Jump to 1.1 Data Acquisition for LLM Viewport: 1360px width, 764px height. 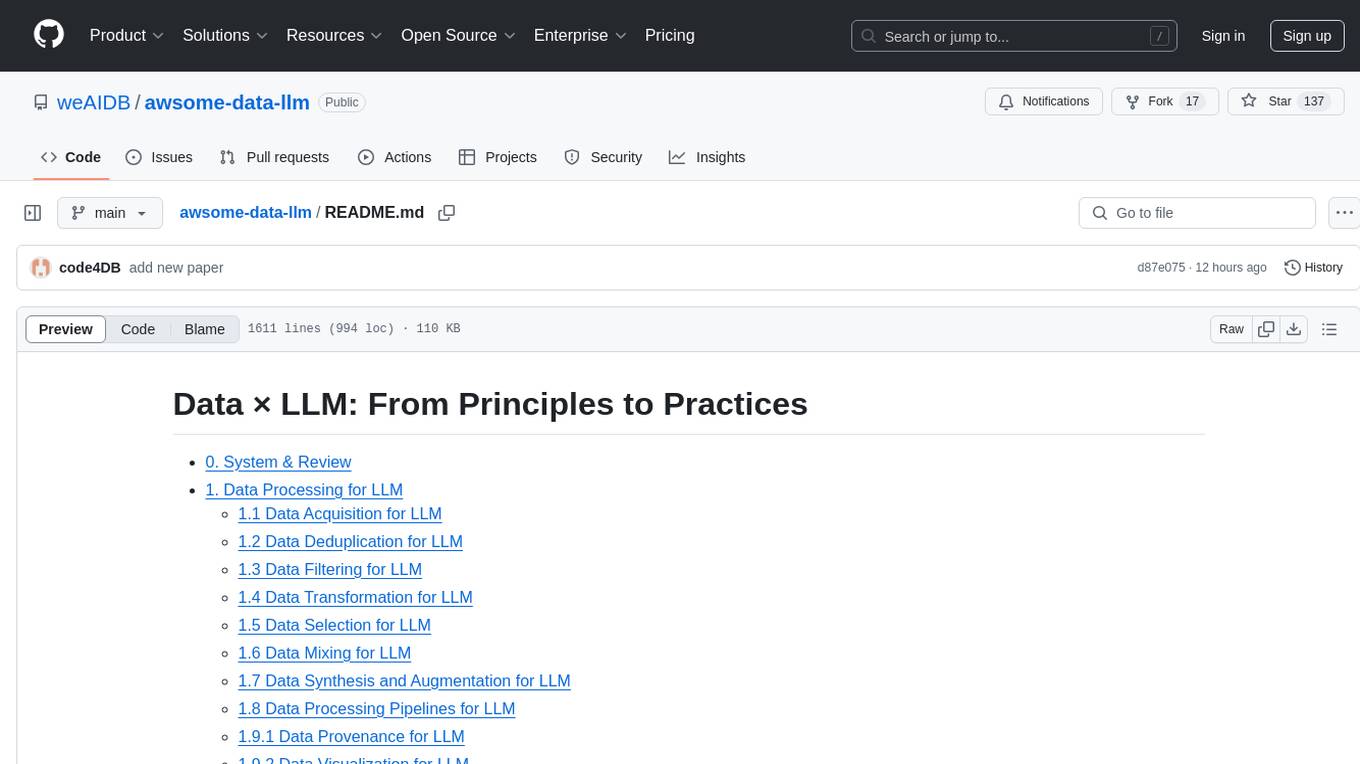340,514
